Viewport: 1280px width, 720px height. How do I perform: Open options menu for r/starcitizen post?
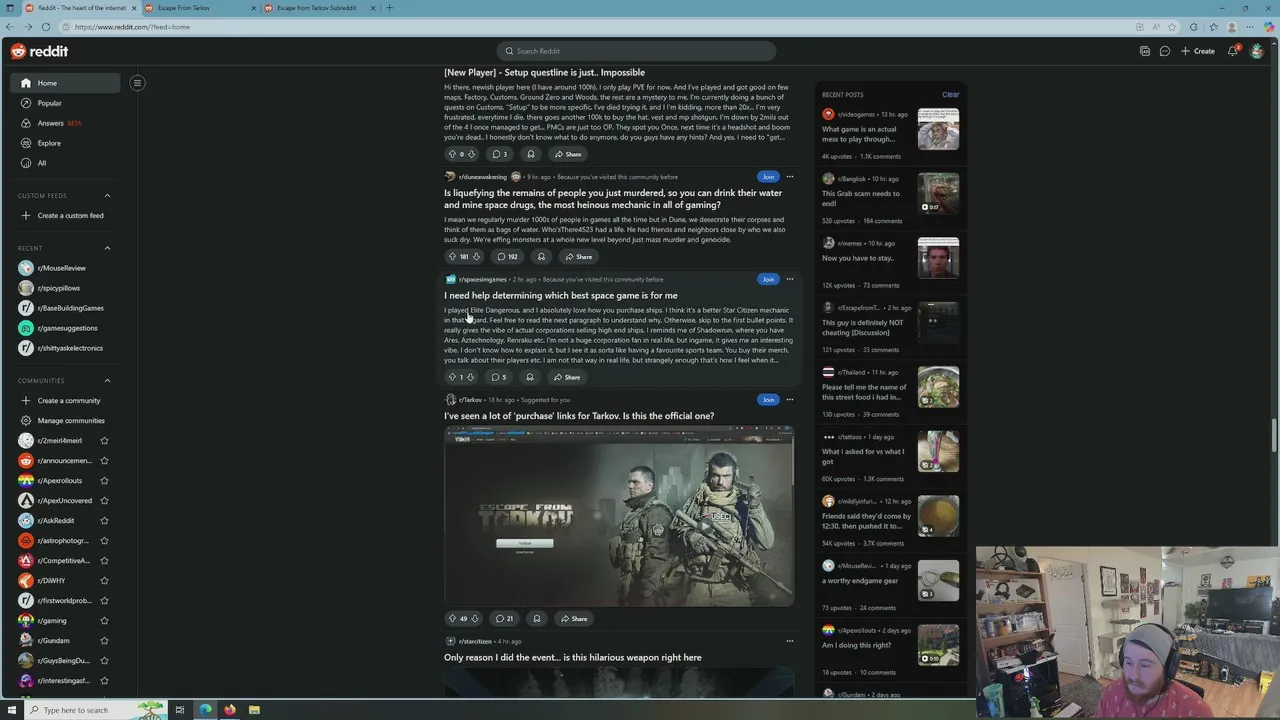[789, 641]
